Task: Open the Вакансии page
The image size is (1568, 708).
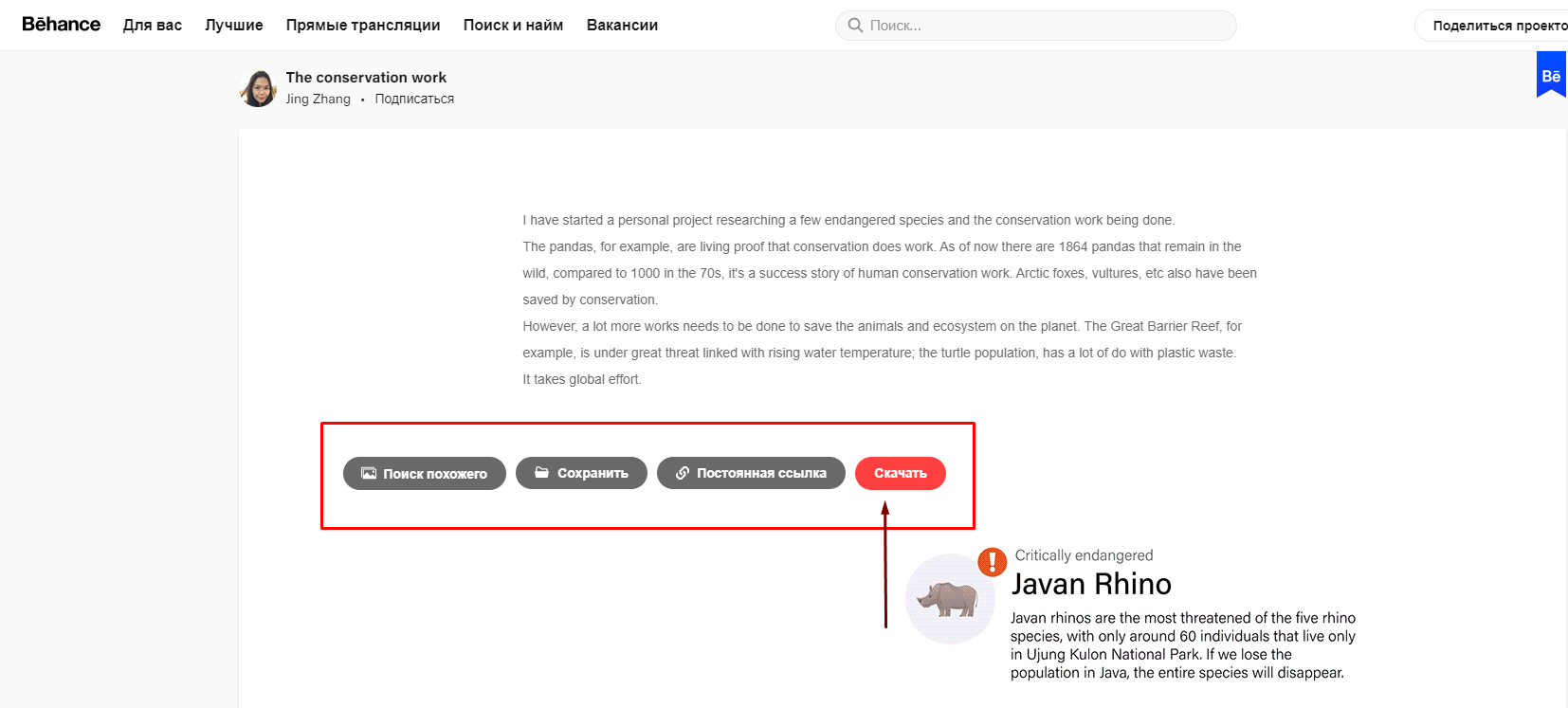Action: pos(622,26)
